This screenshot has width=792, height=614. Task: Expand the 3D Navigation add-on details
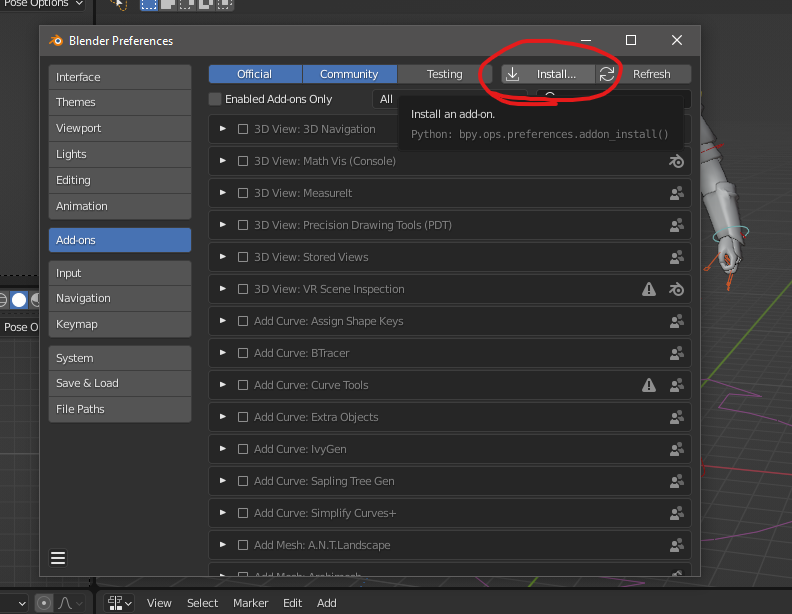[x=222, y=129]
